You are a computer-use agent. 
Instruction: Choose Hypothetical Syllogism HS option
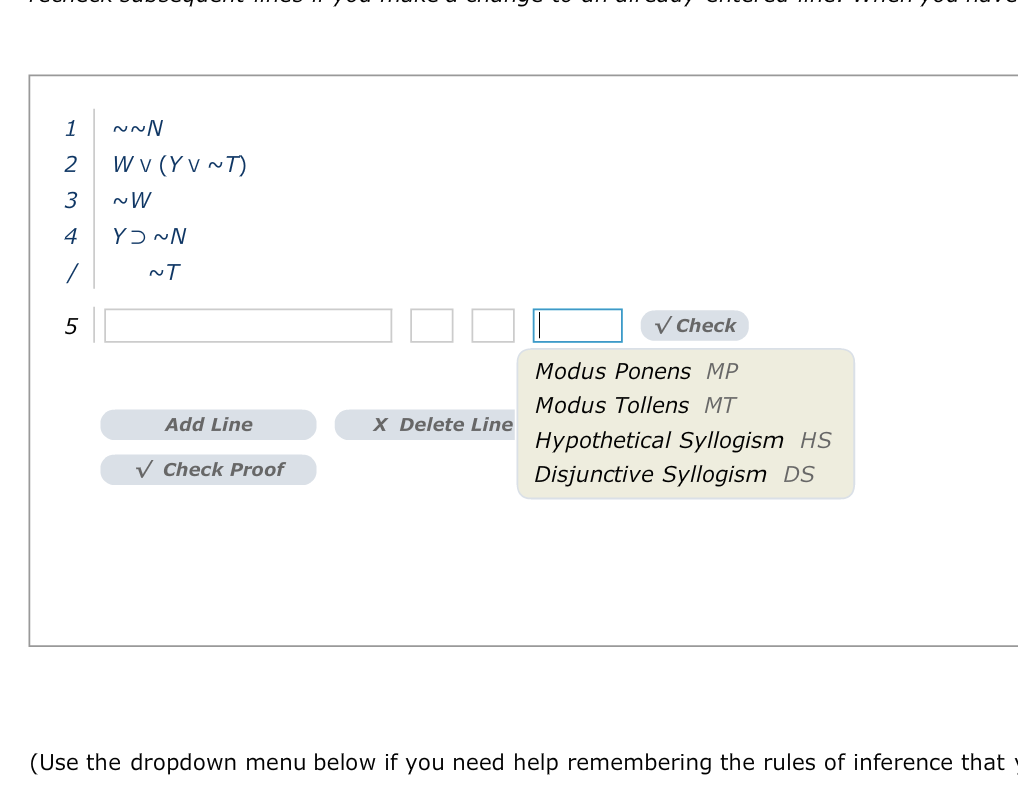[660, 440]
